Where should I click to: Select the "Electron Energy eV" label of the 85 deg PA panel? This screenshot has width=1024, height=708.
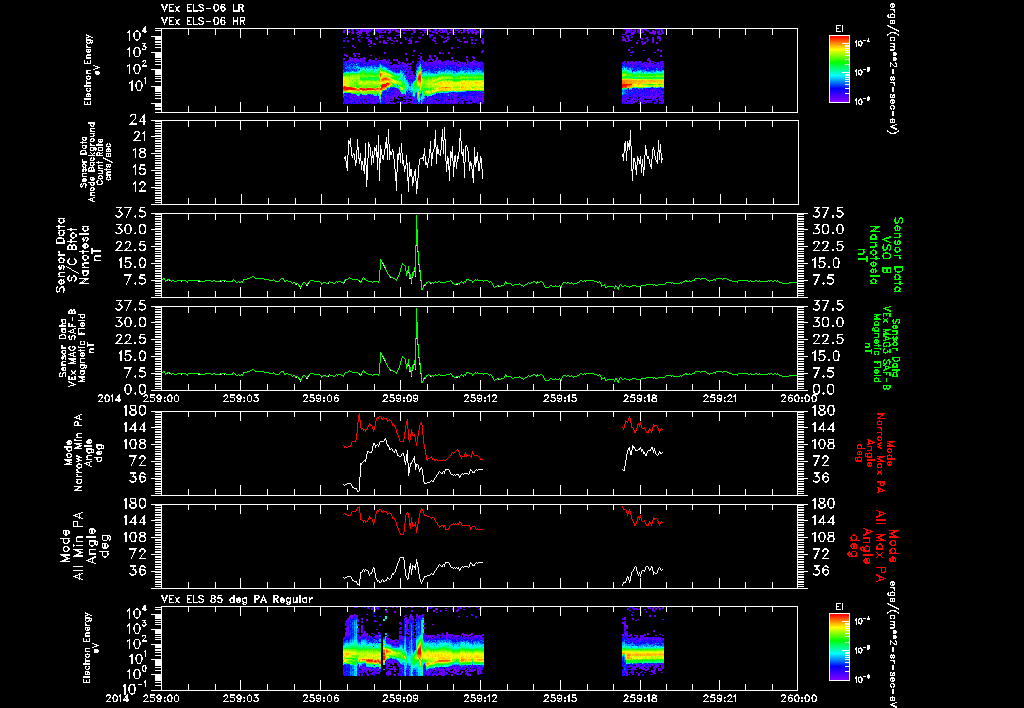coord(92,648)
